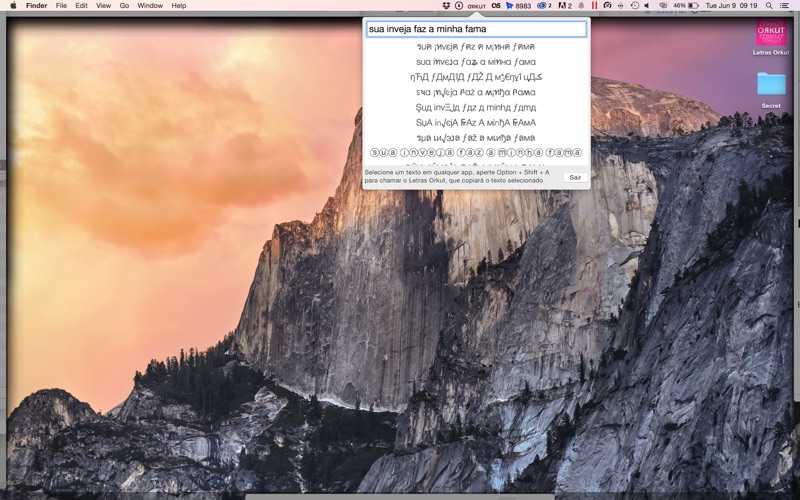Select the circled-letters text variant
This screenshot has width=800, height=500.
(476, 153)
